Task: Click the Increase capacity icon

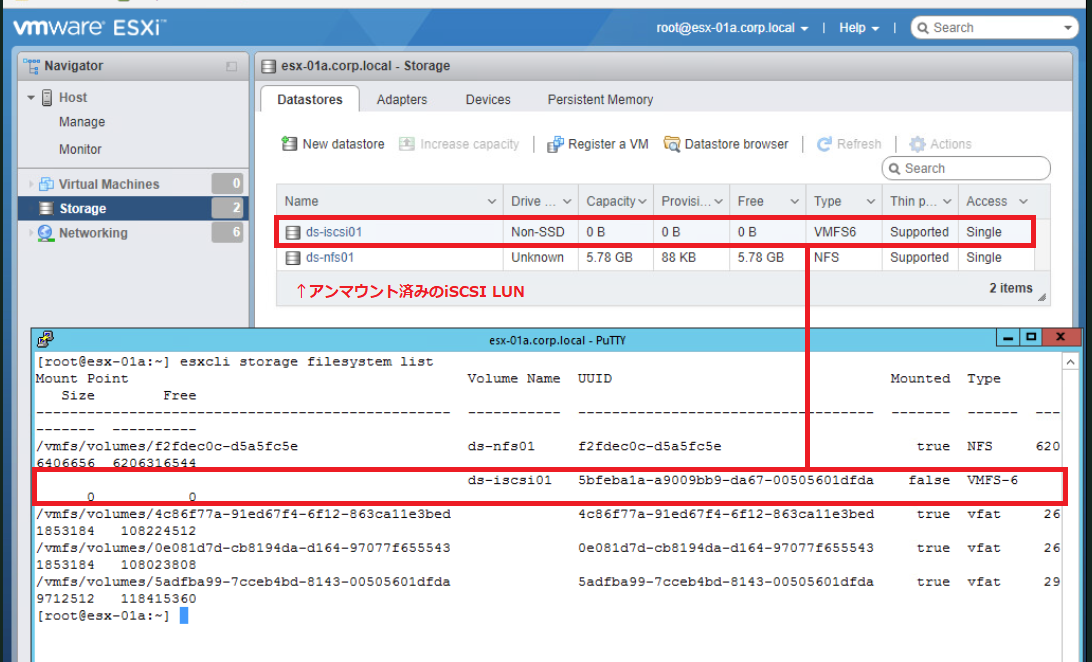Action: click(407, 144)
